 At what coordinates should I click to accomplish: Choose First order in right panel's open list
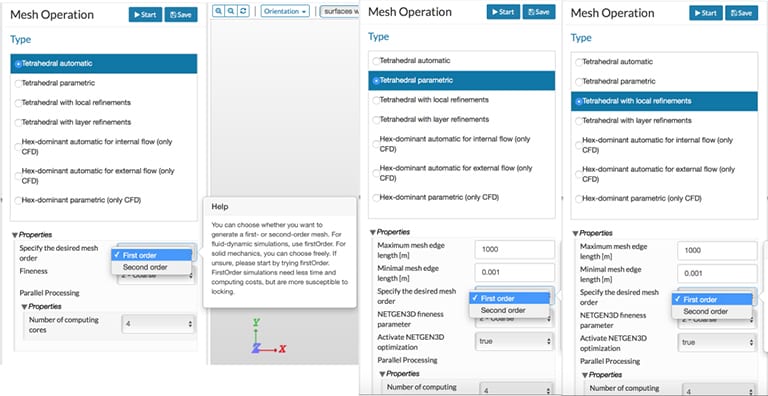(x=712, y=299)
